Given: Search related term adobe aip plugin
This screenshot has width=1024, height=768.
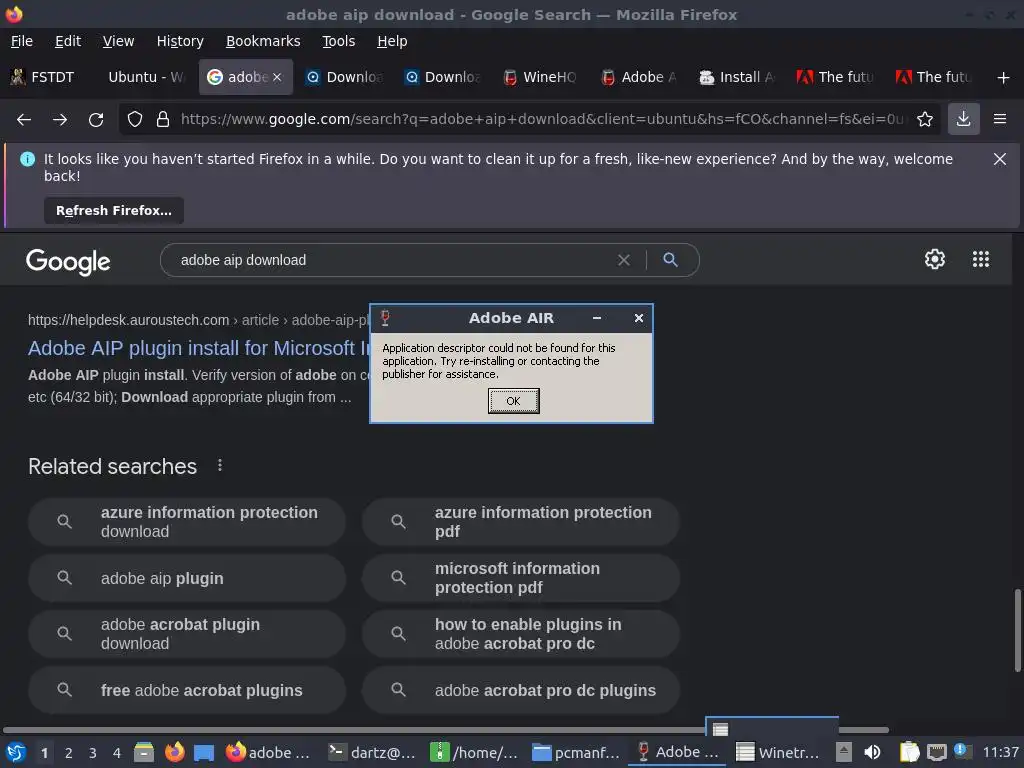Looking at the screenshot, I should click(x=186, y=578).
